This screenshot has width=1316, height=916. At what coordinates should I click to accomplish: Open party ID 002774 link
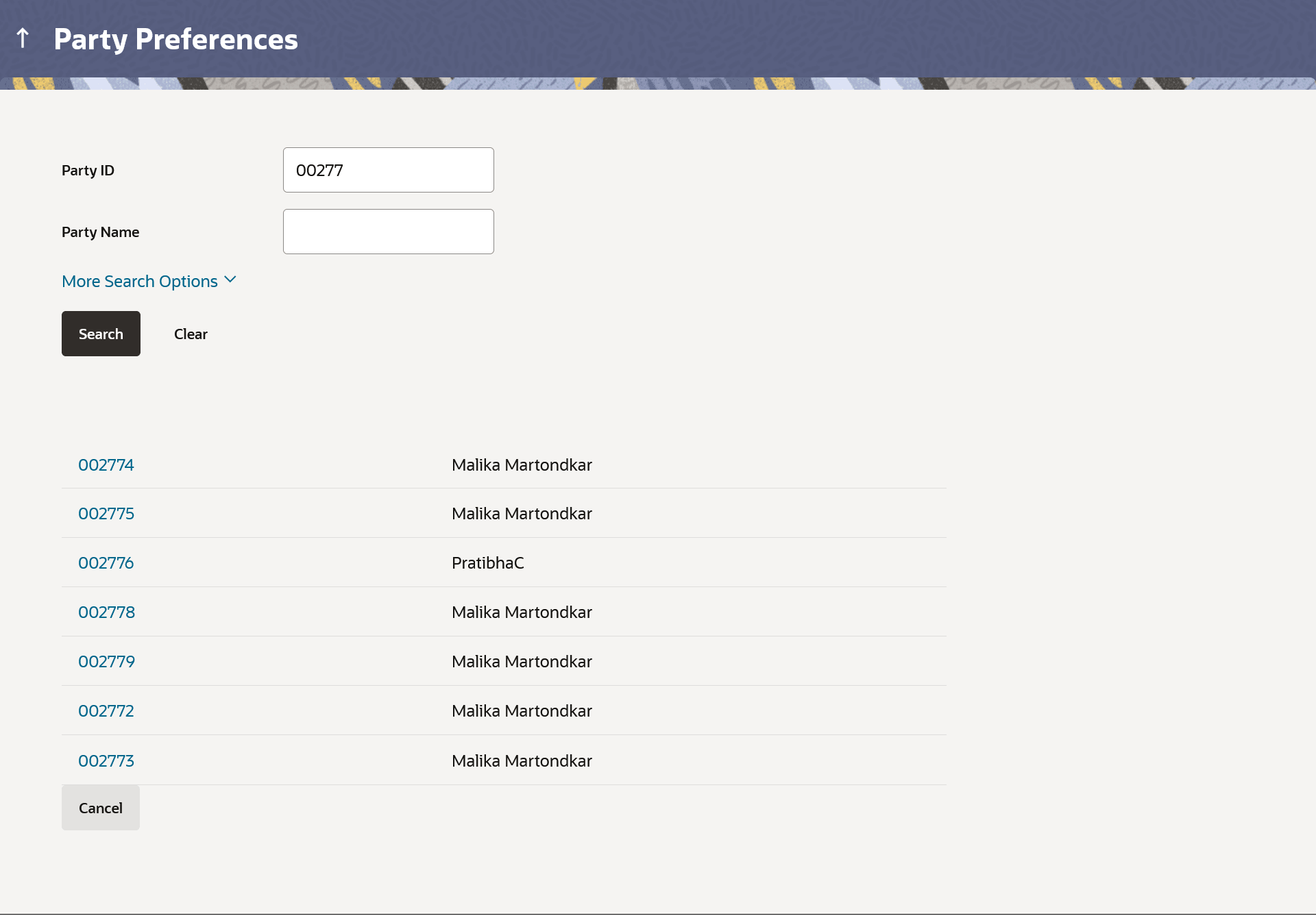pyautogui.click(x=106, y=465)
